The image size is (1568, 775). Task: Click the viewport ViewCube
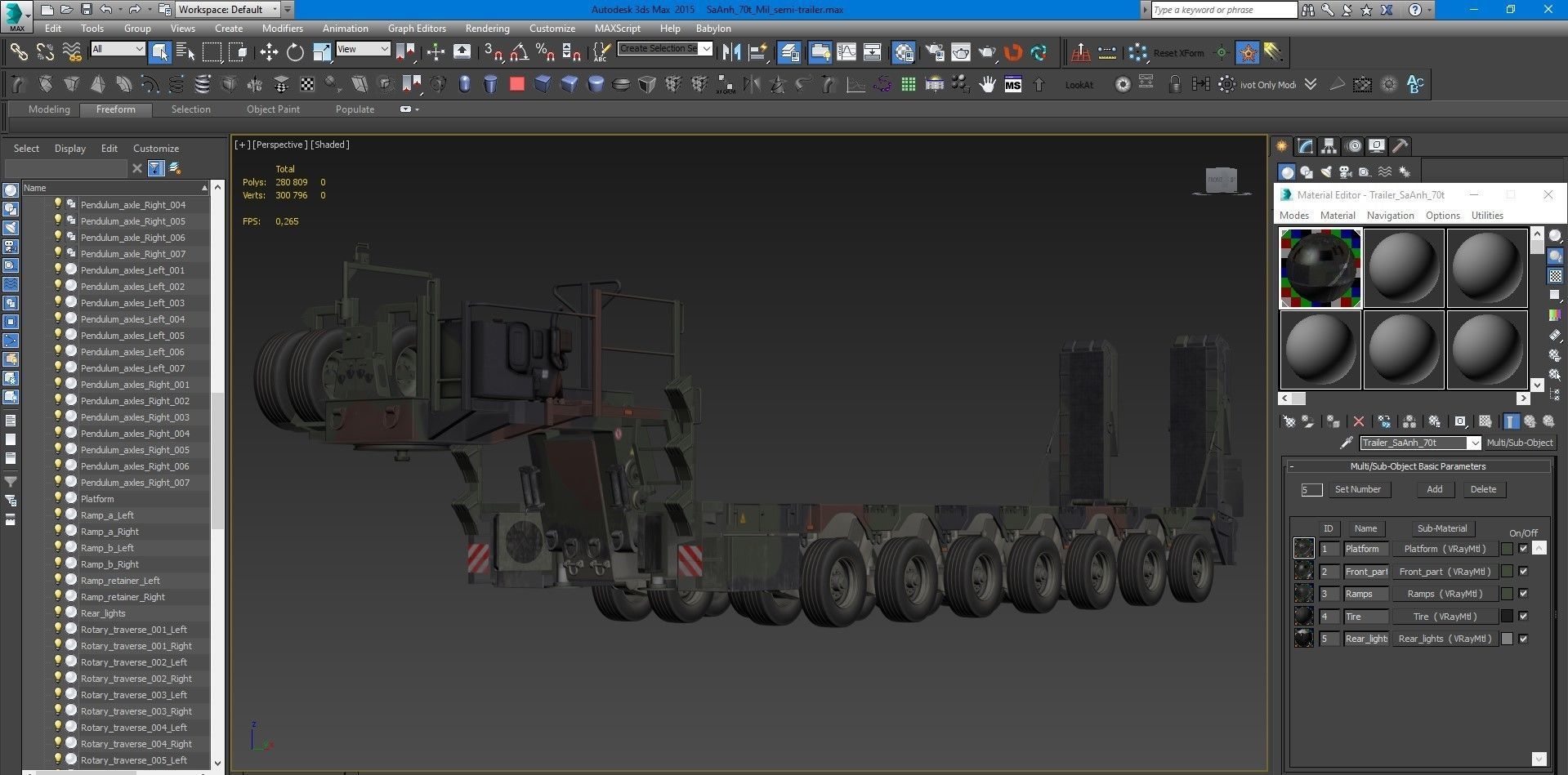1222,180
